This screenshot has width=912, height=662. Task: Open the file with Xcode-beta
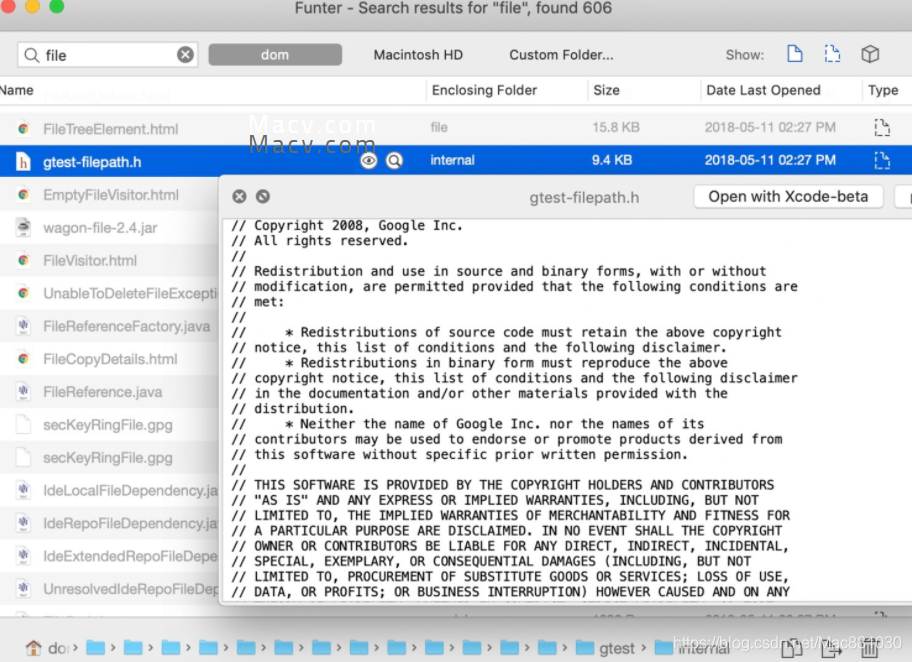click(788, 197)
